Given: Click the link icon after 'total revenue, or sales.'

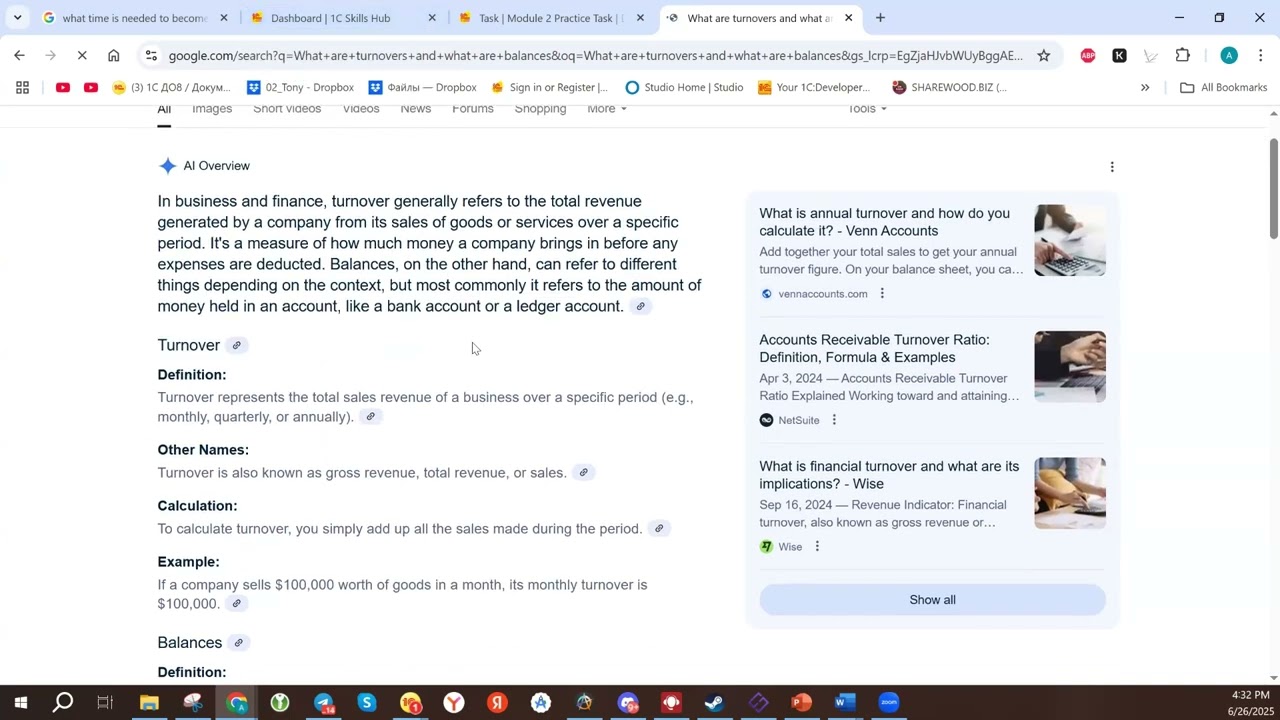Looking at the screenshot, I should coord(584,472).
